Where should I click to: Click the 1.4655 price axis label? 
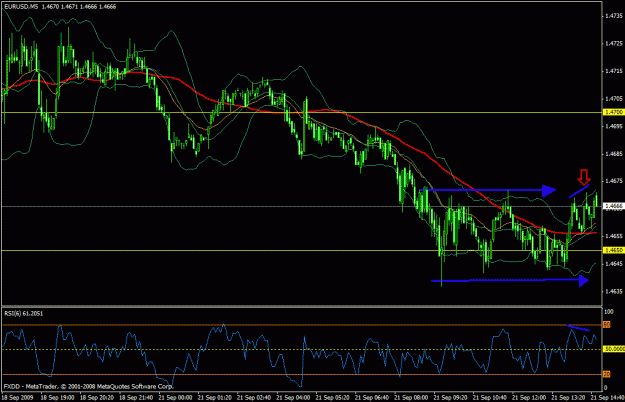tap(614, 236)
